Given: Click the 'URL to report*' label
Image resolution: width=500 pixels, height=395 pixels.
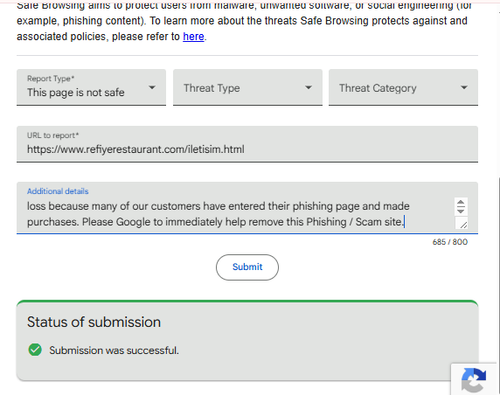Looking at the screenshot, I should 53,135.
